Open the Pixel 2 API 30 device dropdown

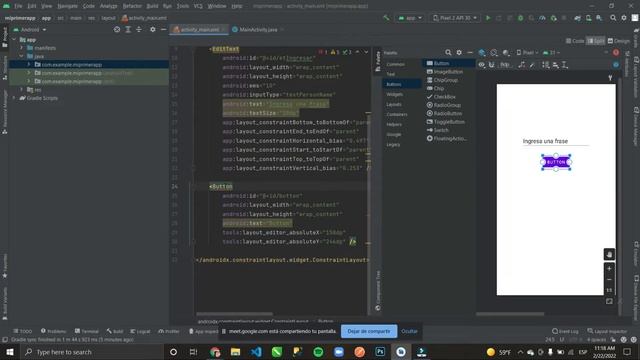click(x=455, y=18)
